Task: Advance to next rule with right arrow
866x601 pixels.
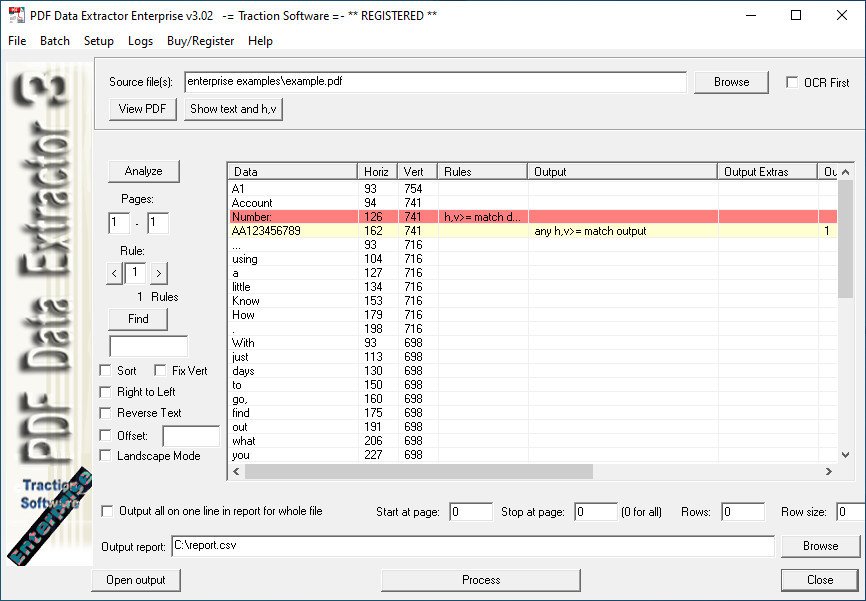Action: click(159, 272)
